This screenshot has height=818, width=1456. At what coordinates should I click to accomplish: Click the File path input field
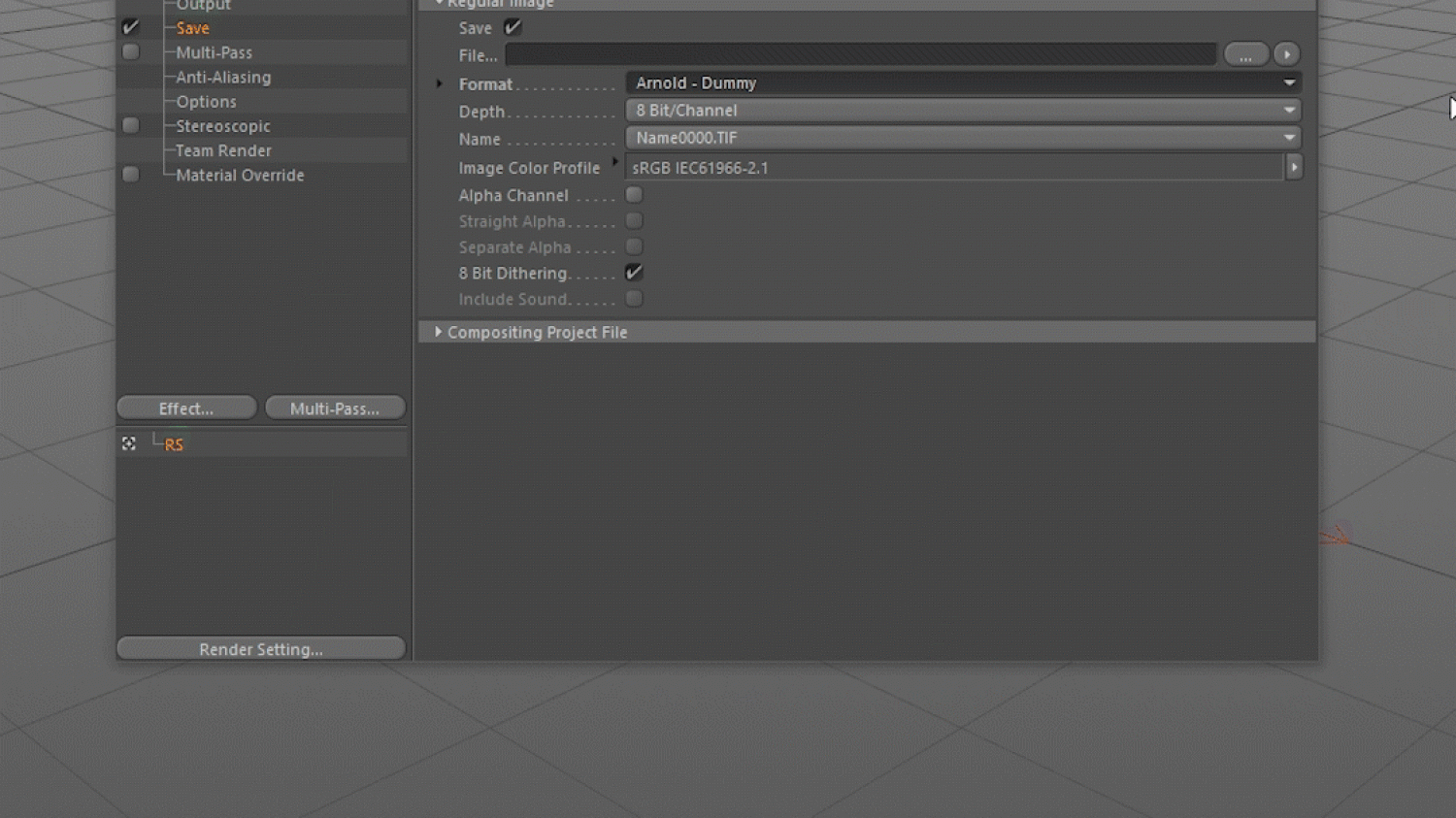[x=860, y=54]
